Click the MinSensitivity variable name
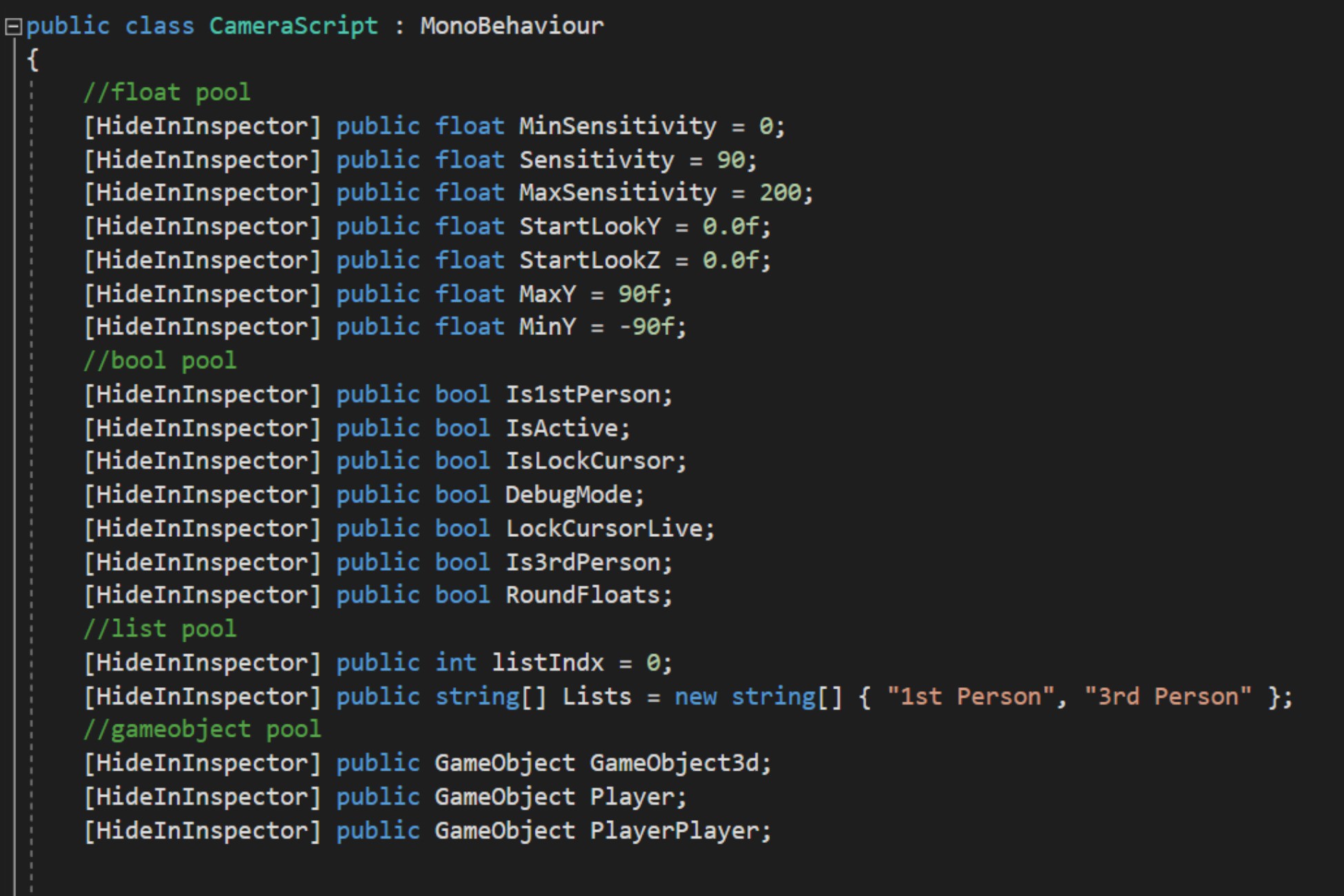Image resolution: width=1344 pixels, height=896 pixels. click(x=617, y=126)
